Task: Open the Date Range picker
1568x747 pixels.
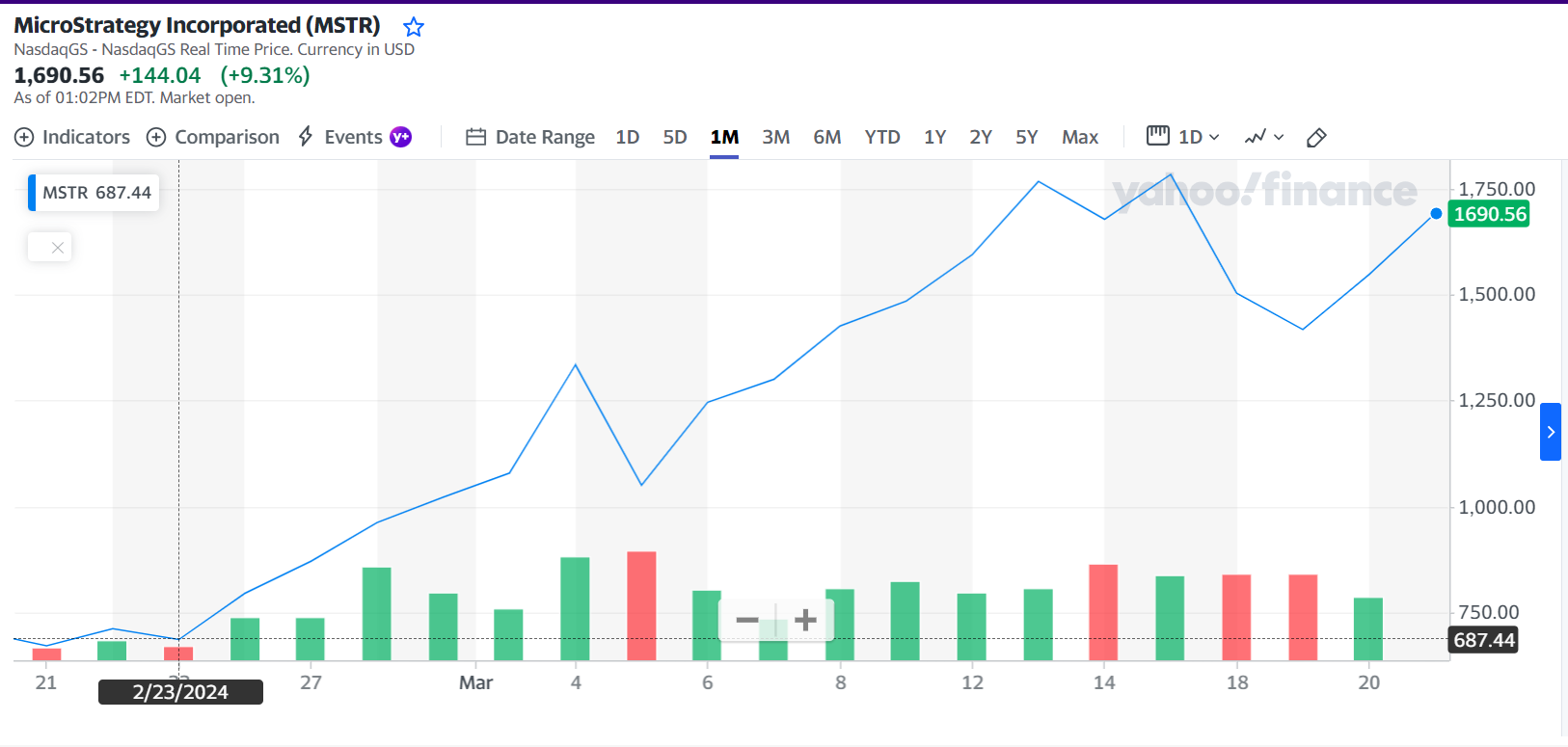Action: tap(530, 137)
